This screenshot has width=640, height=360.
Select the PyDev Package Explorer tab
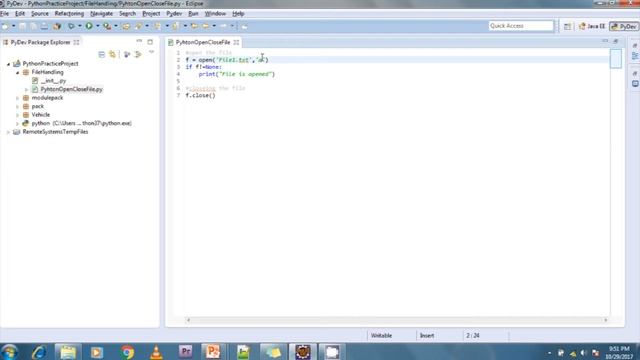[40, 42]
